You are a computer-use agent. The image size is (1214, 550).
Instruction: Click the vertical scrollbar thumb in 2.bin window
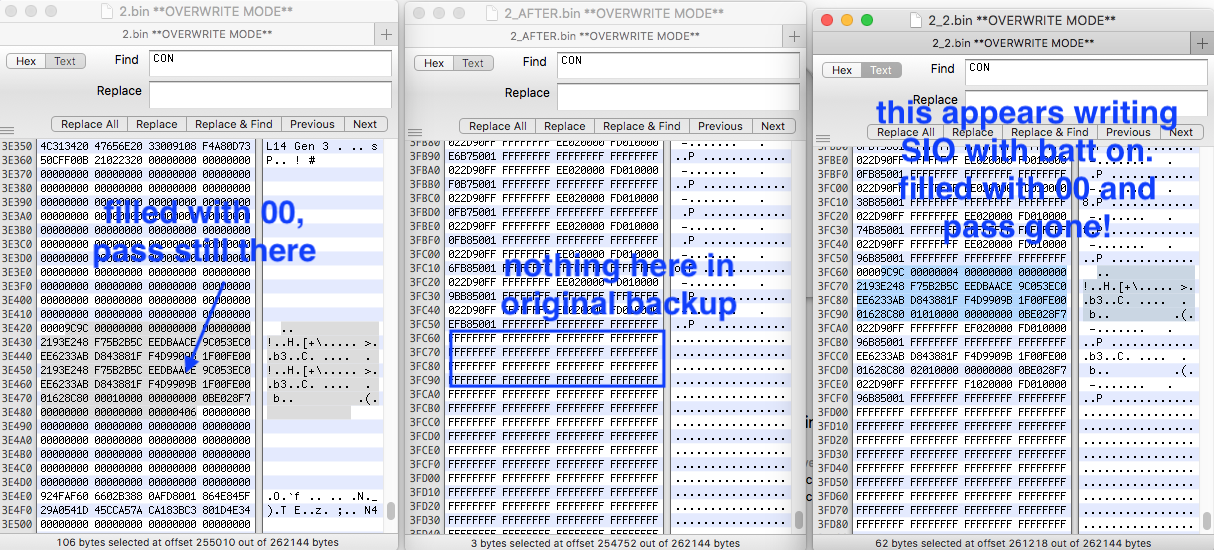click(x=391, y=510)
